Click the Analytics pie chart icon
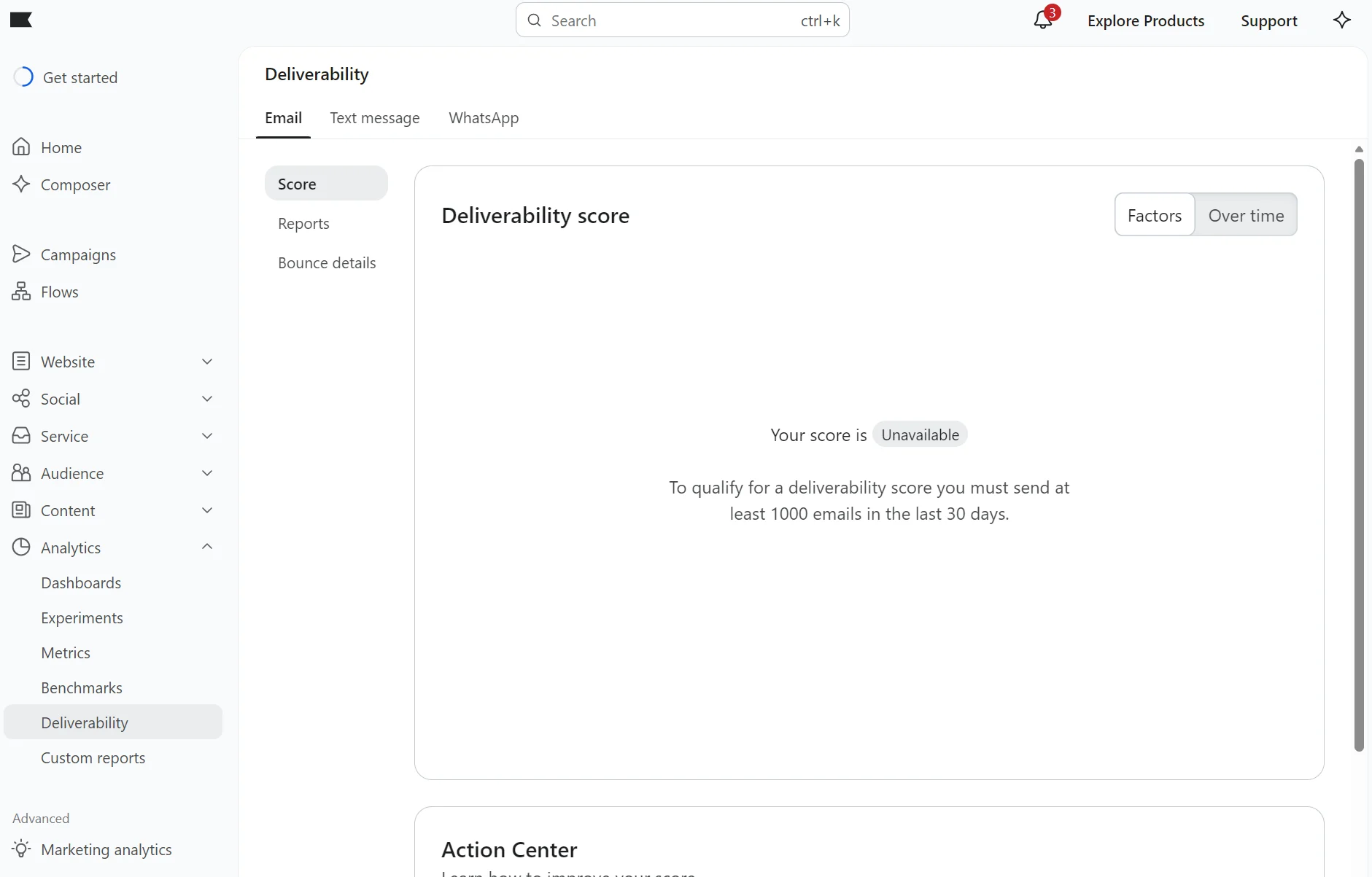This screenshot has height=877, width=1372. click(x=21, y=547)
